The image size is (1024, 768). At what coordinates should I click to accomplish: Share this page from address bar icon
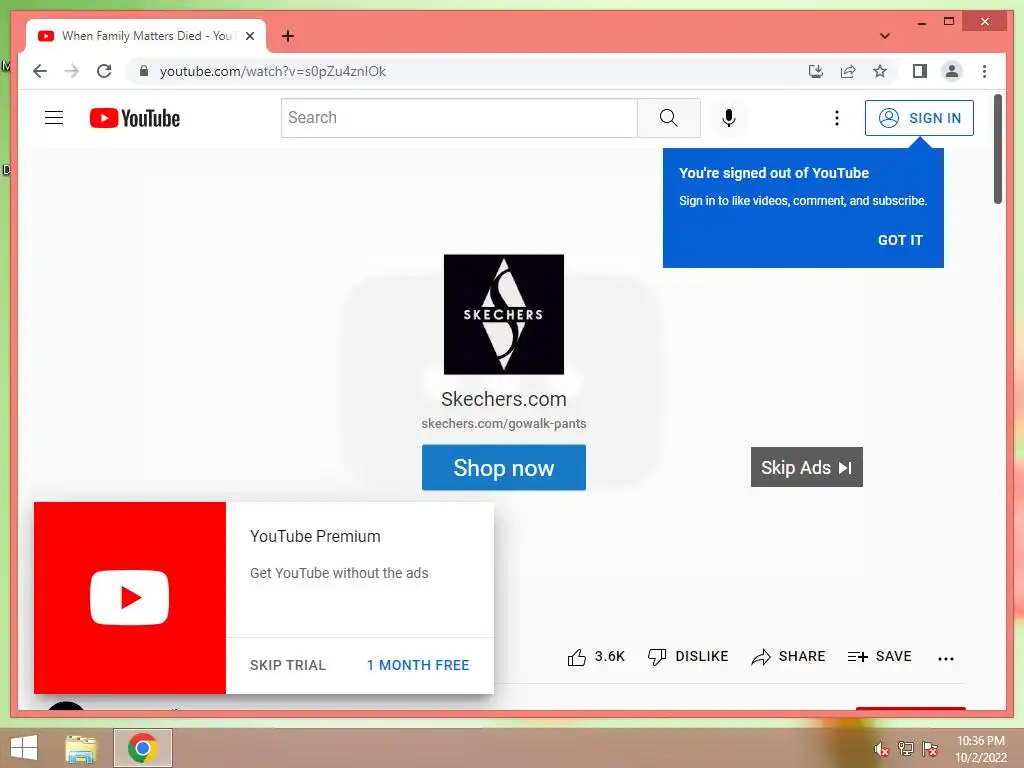(x=848, y=71)
